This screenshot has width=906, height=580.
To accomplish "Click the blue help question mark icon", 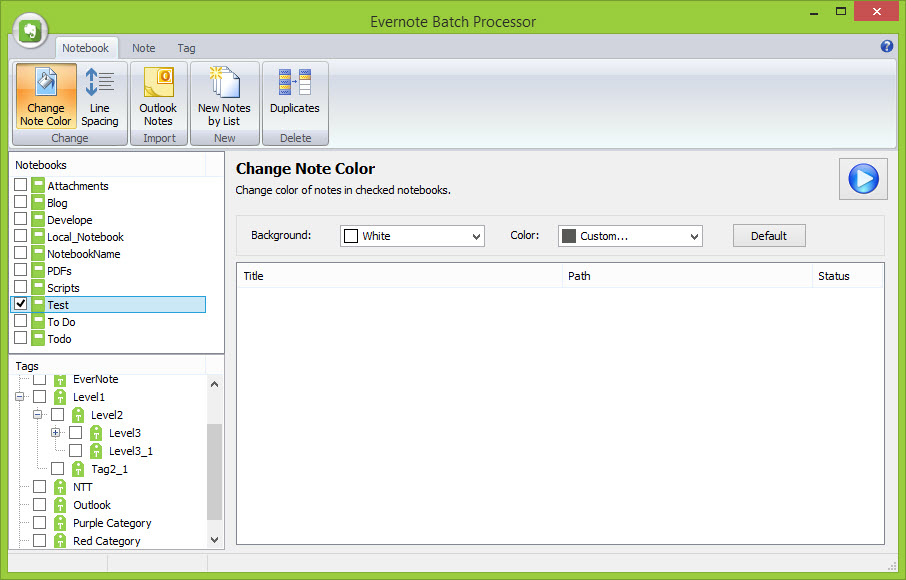I will (887, 47).
